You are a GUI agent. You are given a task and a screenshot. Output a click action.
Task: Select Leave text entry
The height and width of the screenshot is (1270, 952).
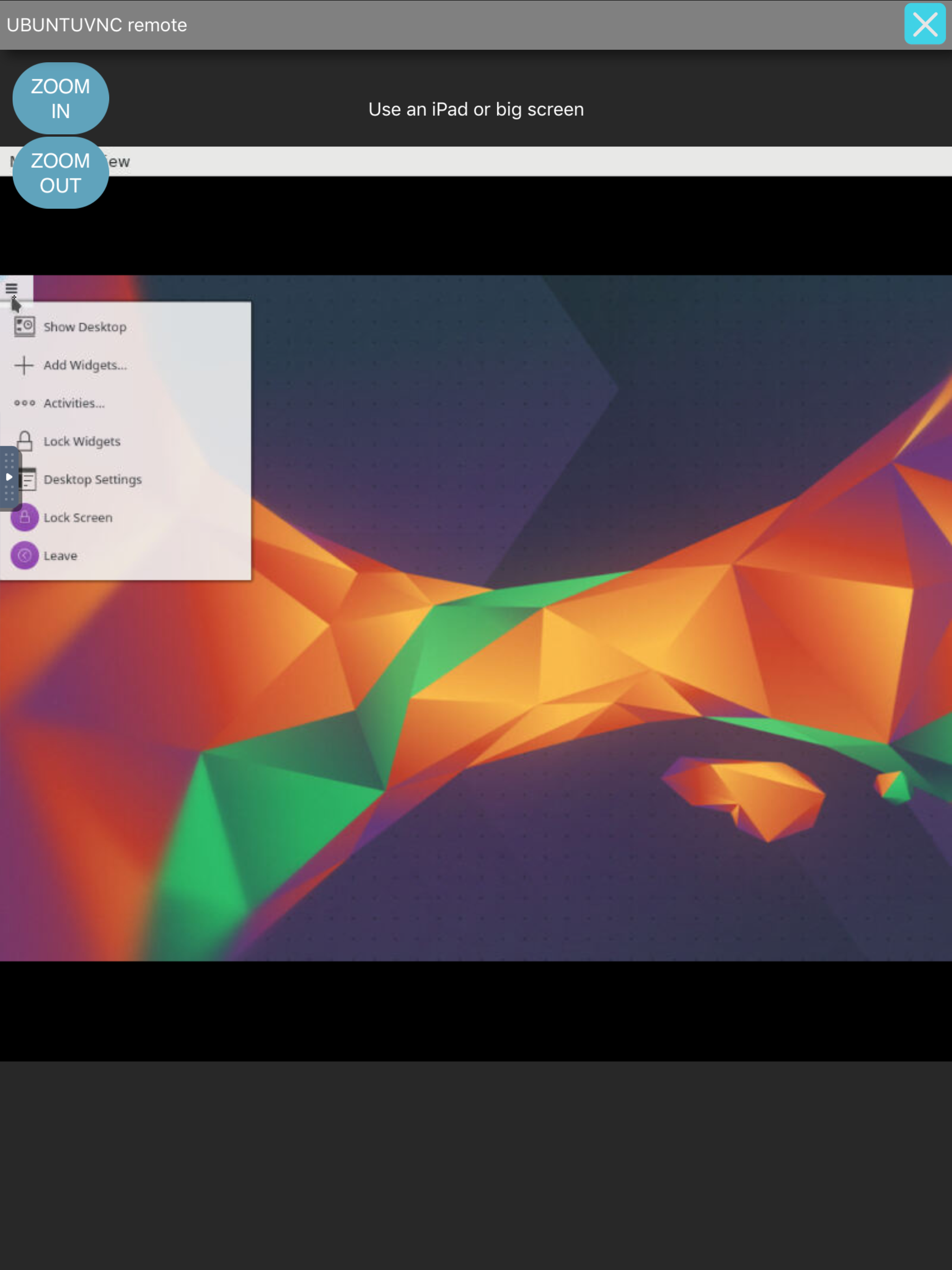coord(60,556)
